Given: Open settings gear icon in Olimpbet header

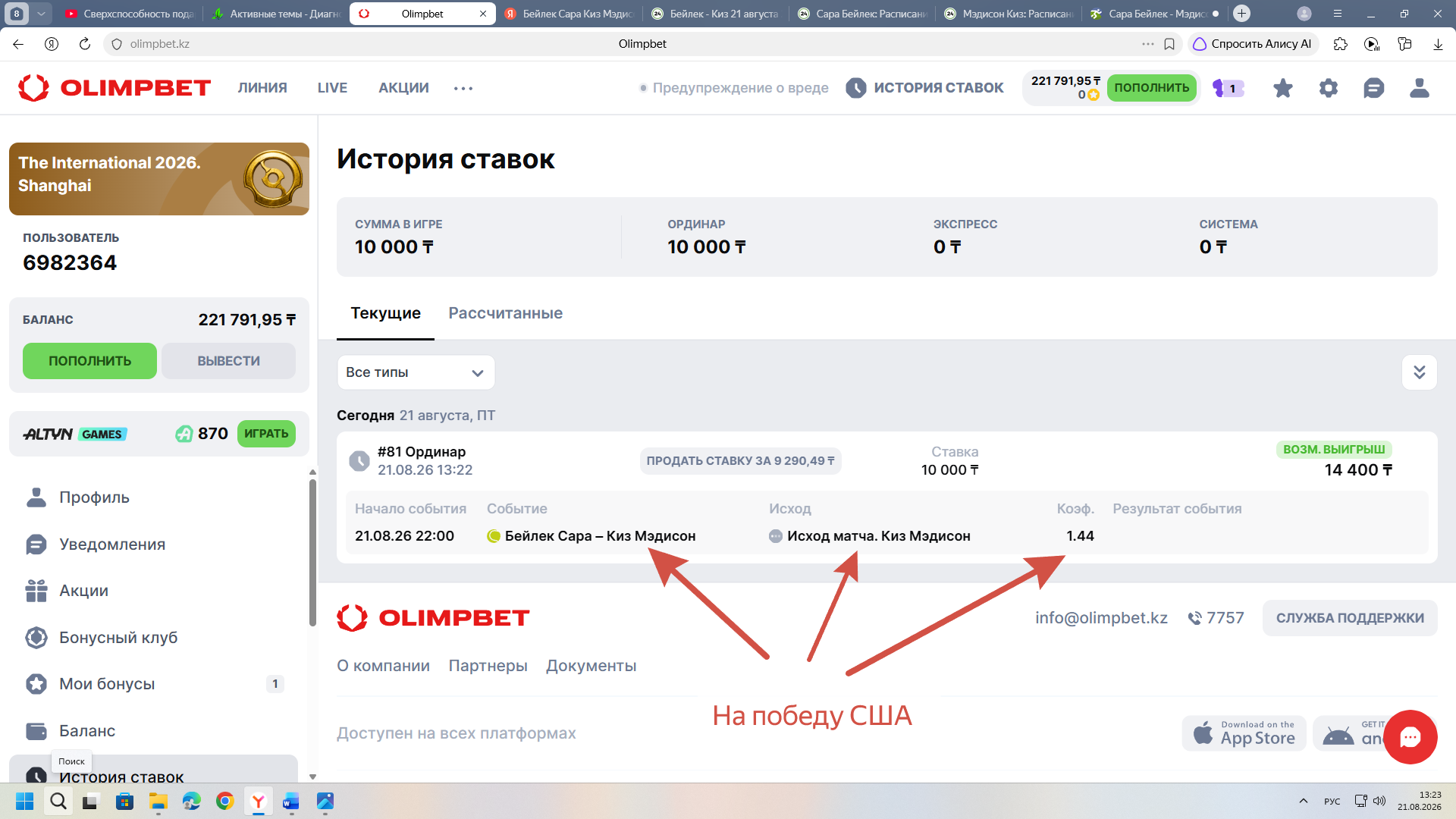Looking at the screenshot, I should 1328,88.
